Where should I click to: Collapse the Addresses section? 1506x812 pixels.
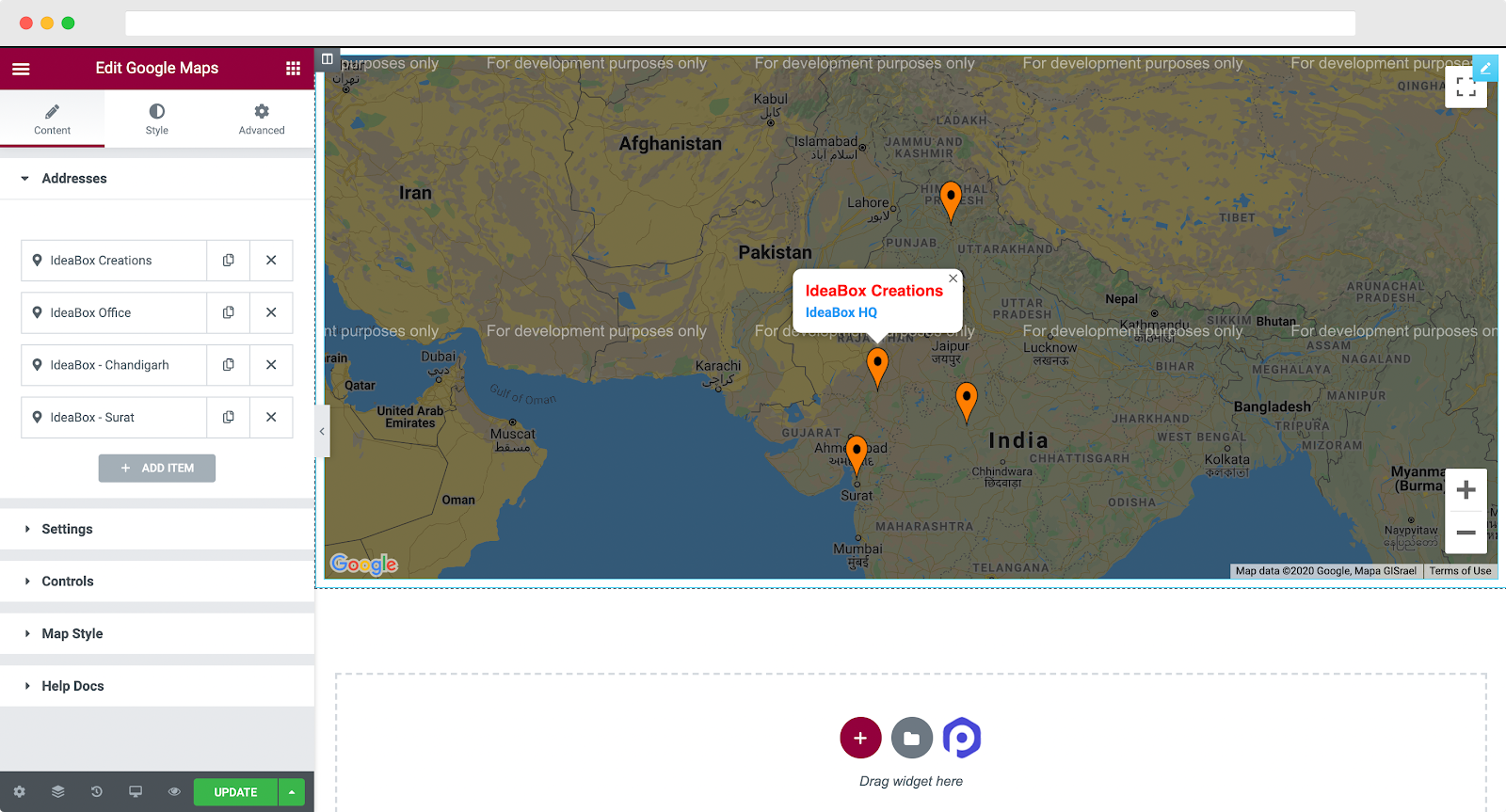(157, 179)
